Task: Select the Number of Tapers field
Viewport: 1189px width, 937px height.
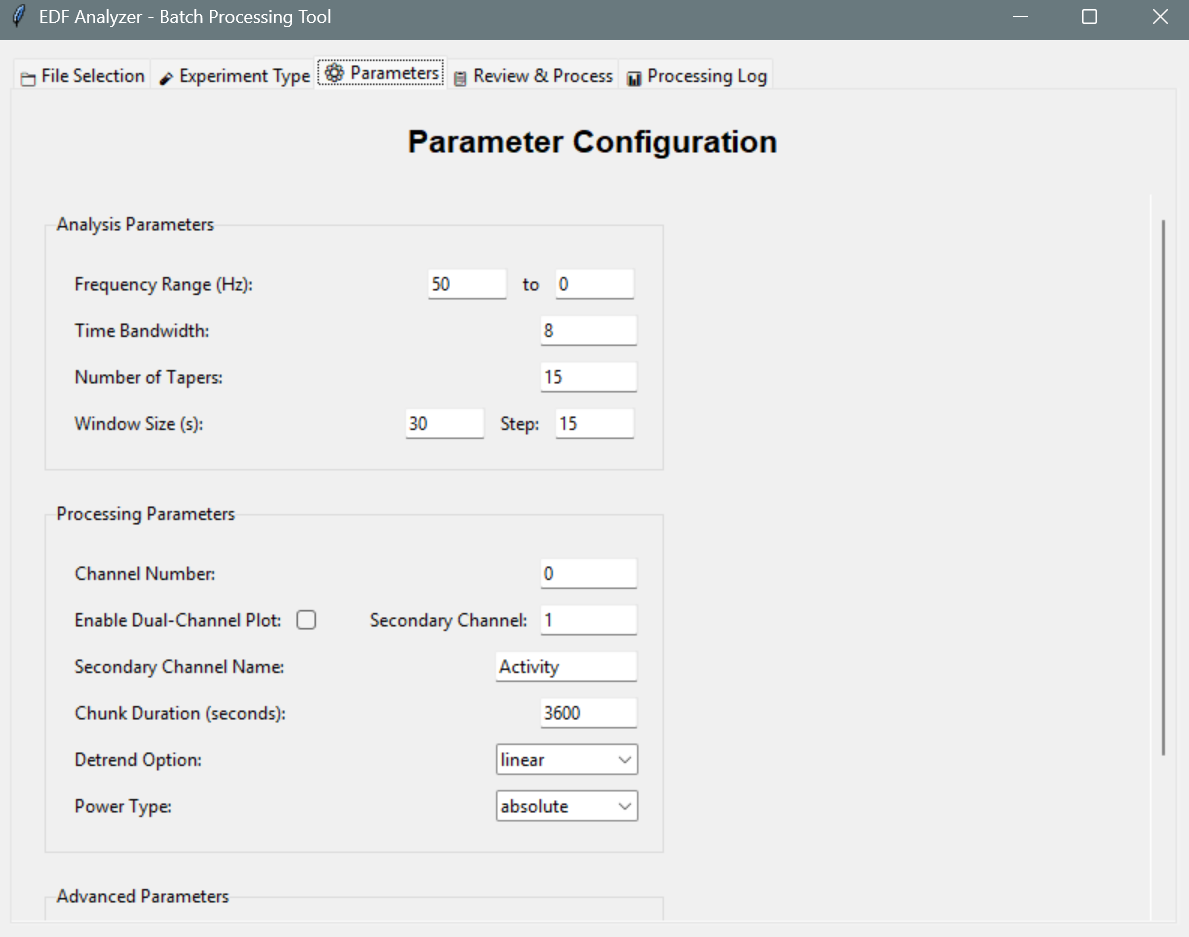Action: [x=587, y=377]
